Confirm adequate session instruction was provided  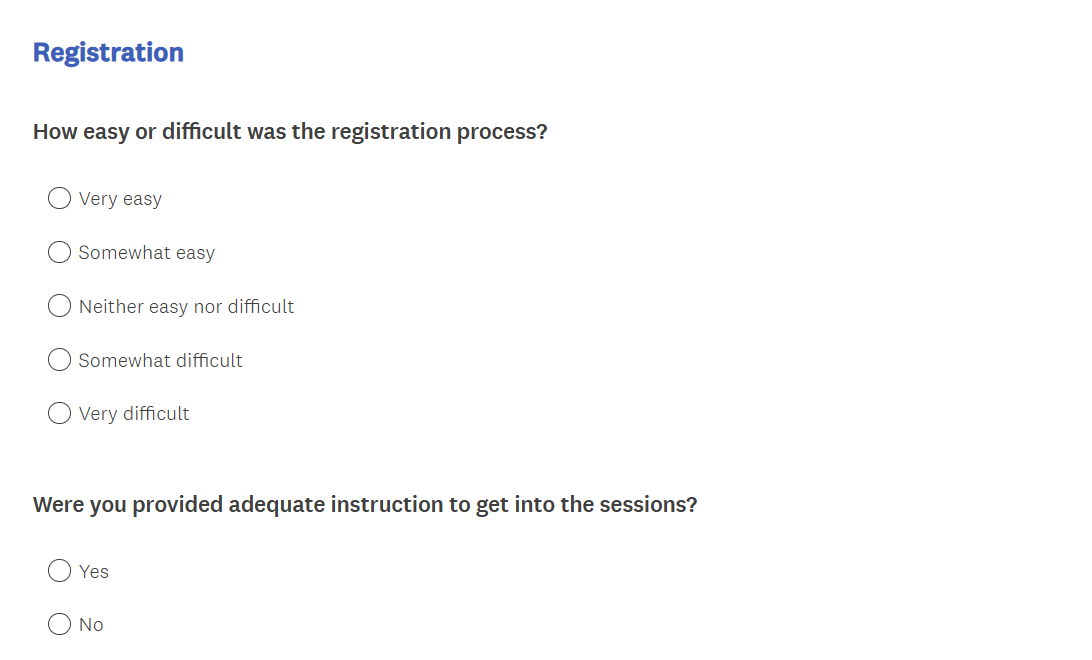point(60,571)
